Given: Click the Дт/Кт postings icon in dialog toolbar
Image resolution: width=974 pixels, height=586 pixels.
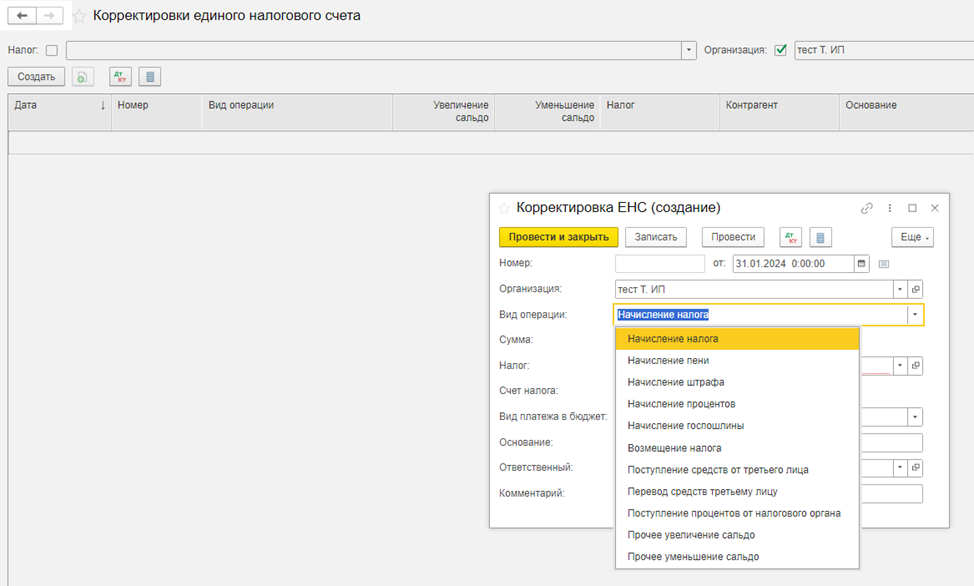Looking at the screenshot, I should pos(790,237).
